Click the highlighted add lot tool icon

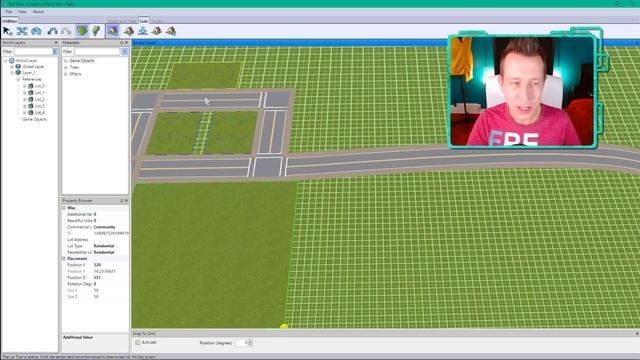pyautogui.click(x=113, y=31)
